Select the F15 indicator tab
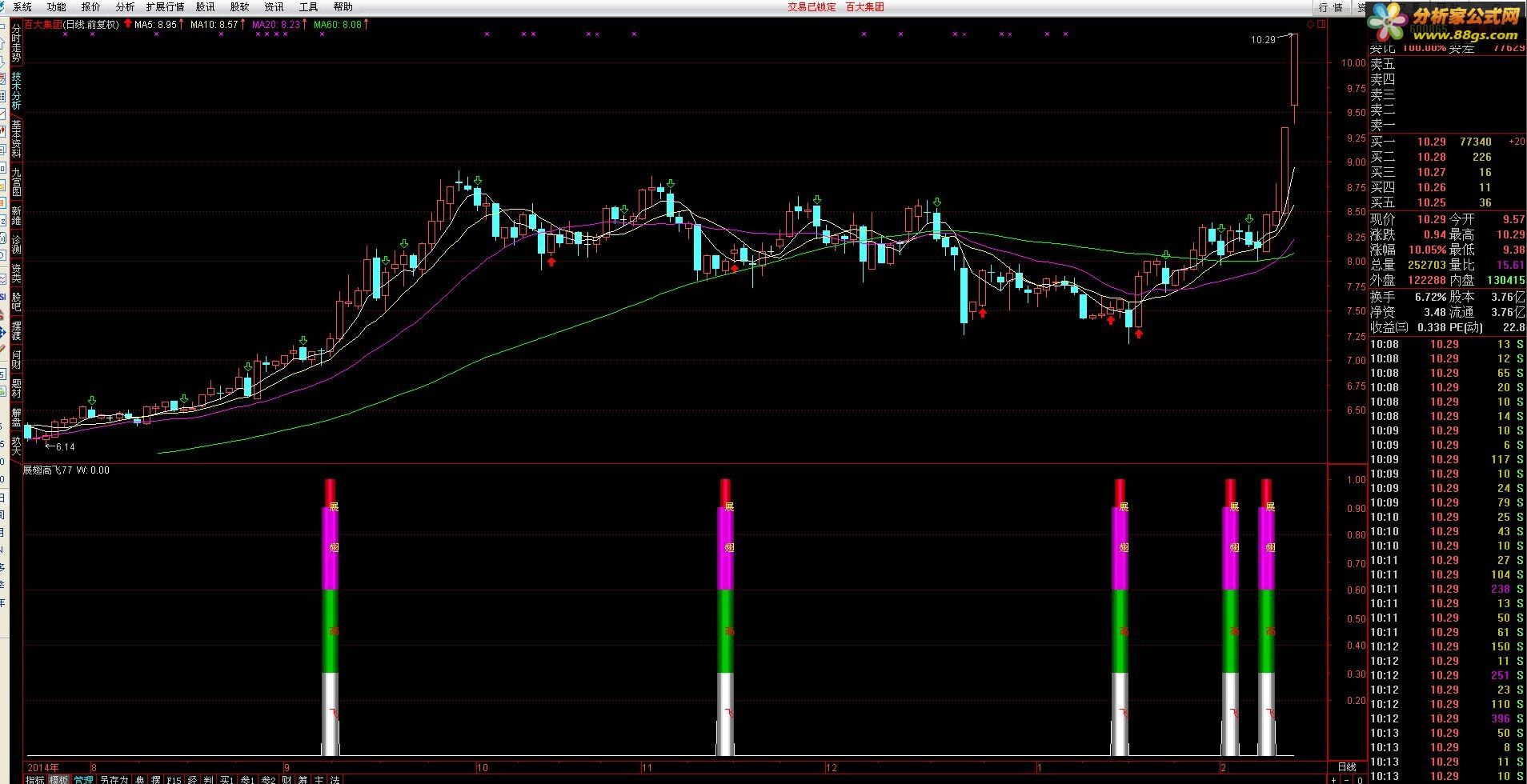The width and height of the screenshot is (1527, 784). pos(174,779)
